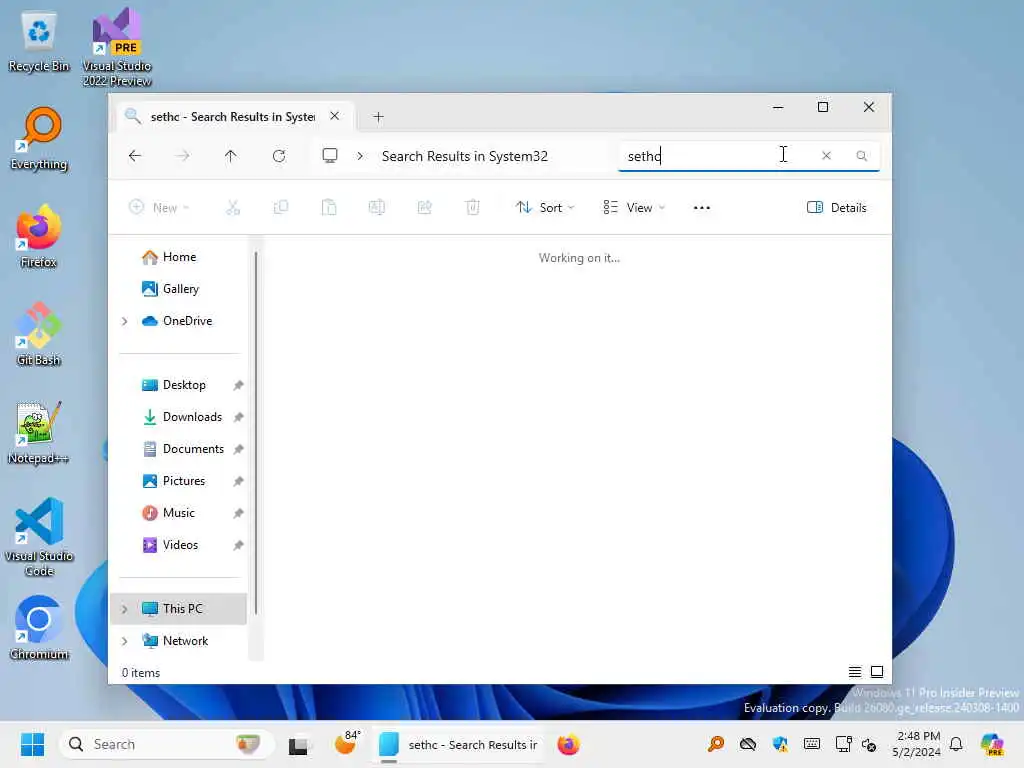Click the PC icon in address bar

[330, 155]
